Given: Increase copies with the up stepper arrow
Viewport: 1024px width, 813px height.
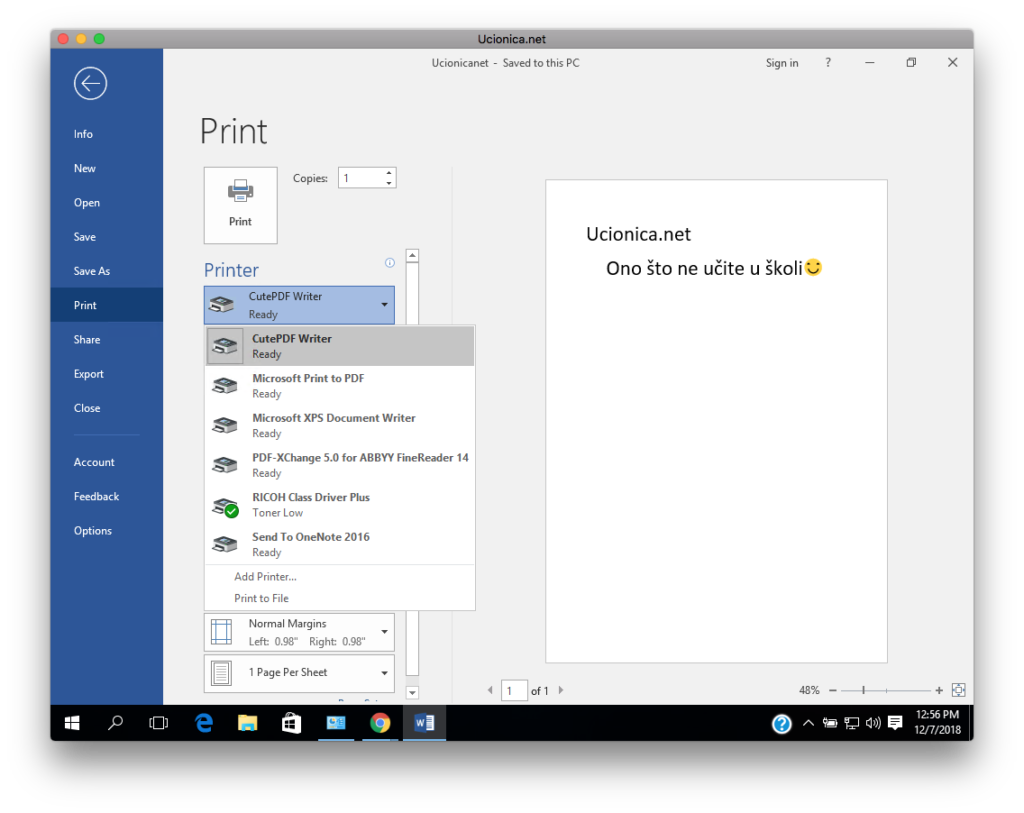Looking at the screenshot, I should pyautogui.click(x=389, y=173).
